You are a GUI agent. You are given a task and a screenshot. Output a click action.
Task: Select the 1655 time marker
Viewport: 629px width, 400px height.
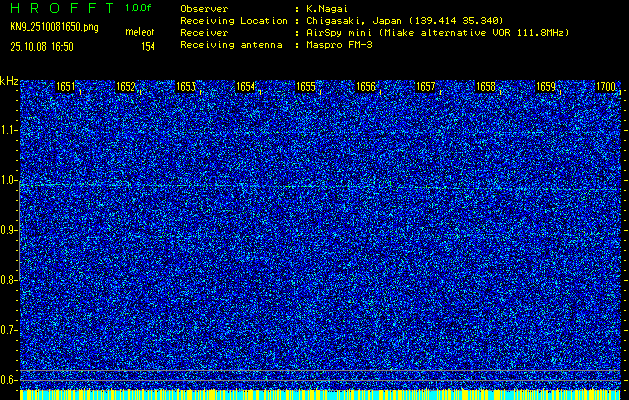(x=306, y=88)
